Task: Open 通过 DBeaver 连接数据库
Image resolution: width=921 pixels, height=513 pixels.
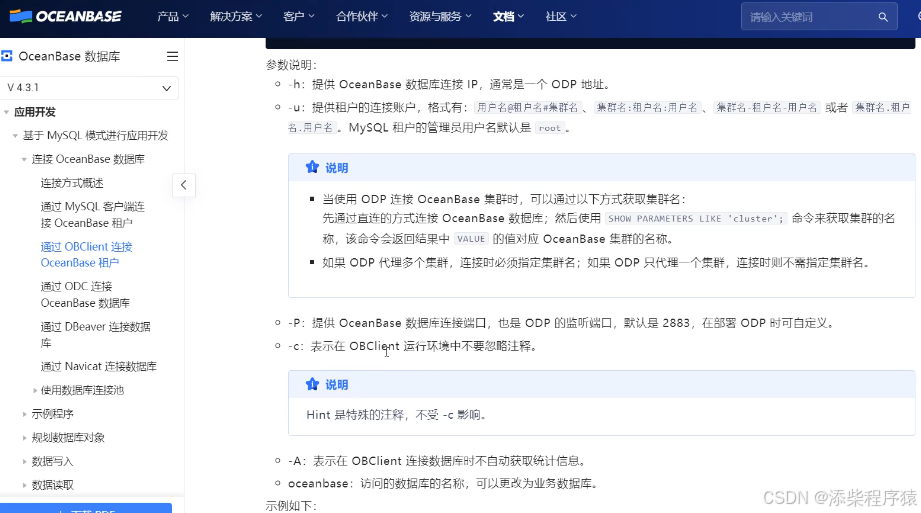Action: point(95,334)
